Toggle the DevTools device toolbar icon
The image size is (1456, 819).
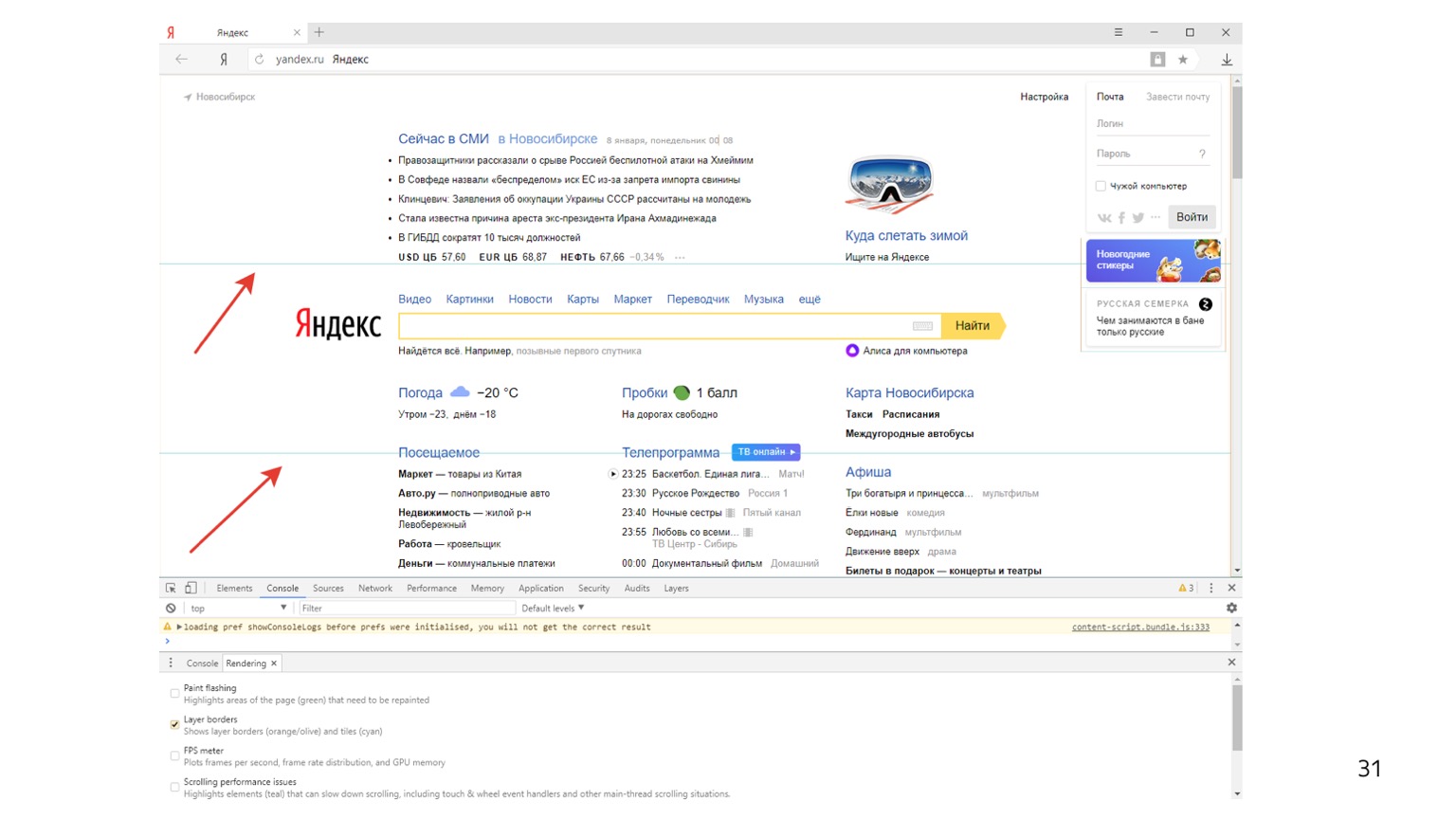tap(191, 588)
